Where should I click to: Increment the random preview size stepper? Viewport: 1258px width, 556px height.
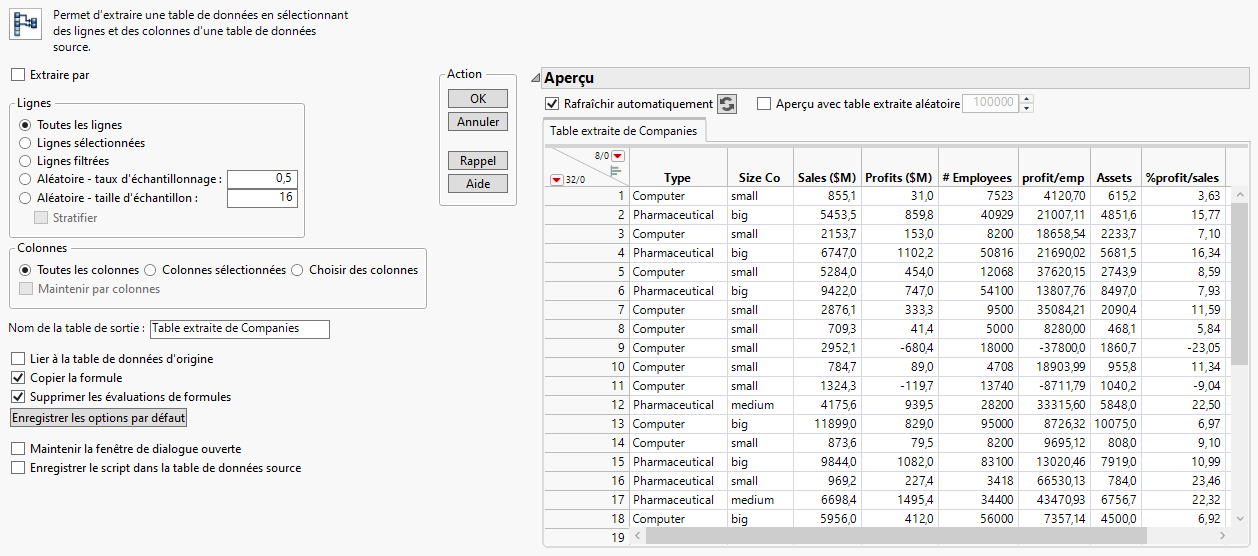point(1027,100)
